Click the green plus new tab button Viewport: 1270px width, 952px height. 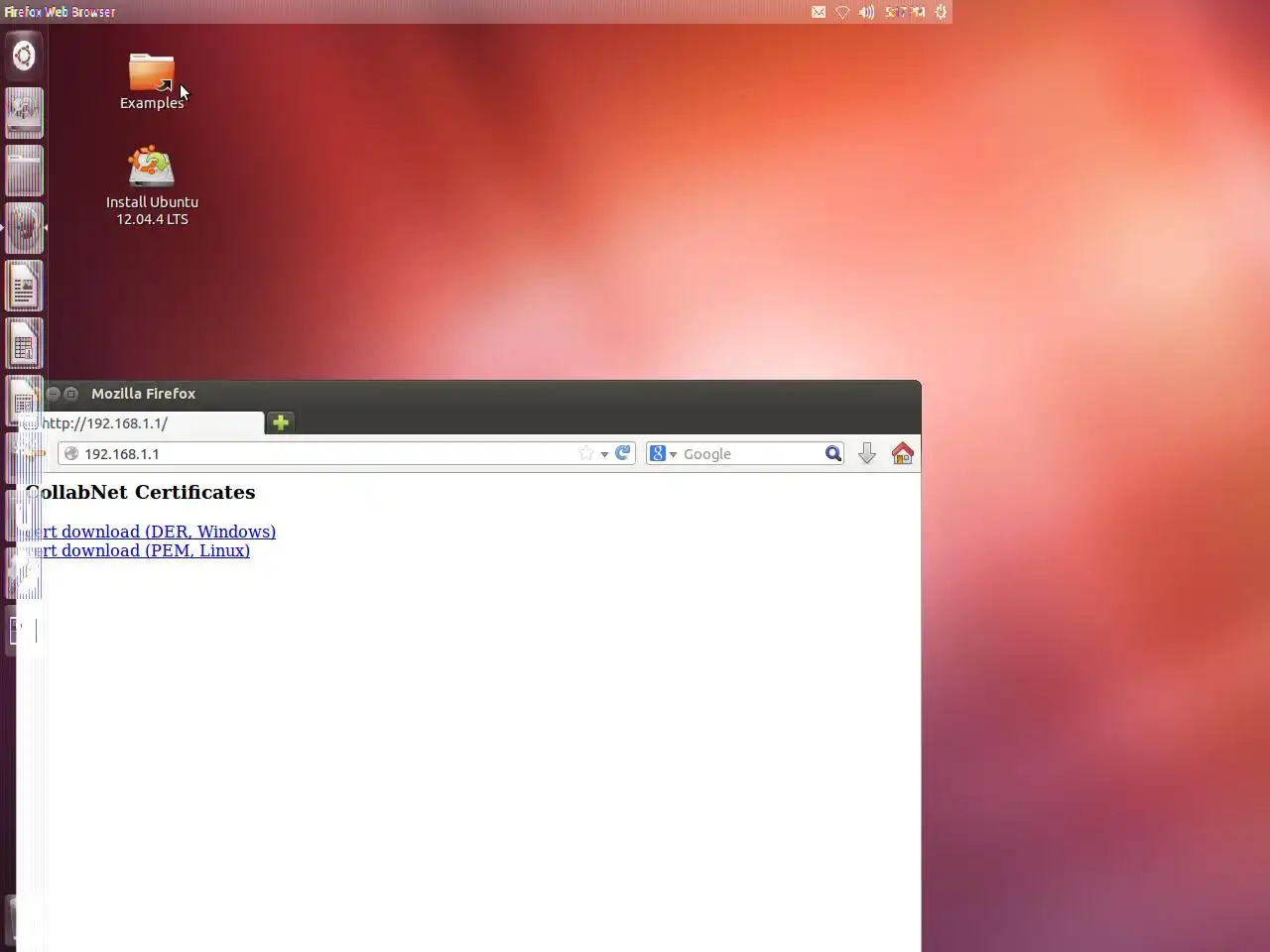(281, 422)
